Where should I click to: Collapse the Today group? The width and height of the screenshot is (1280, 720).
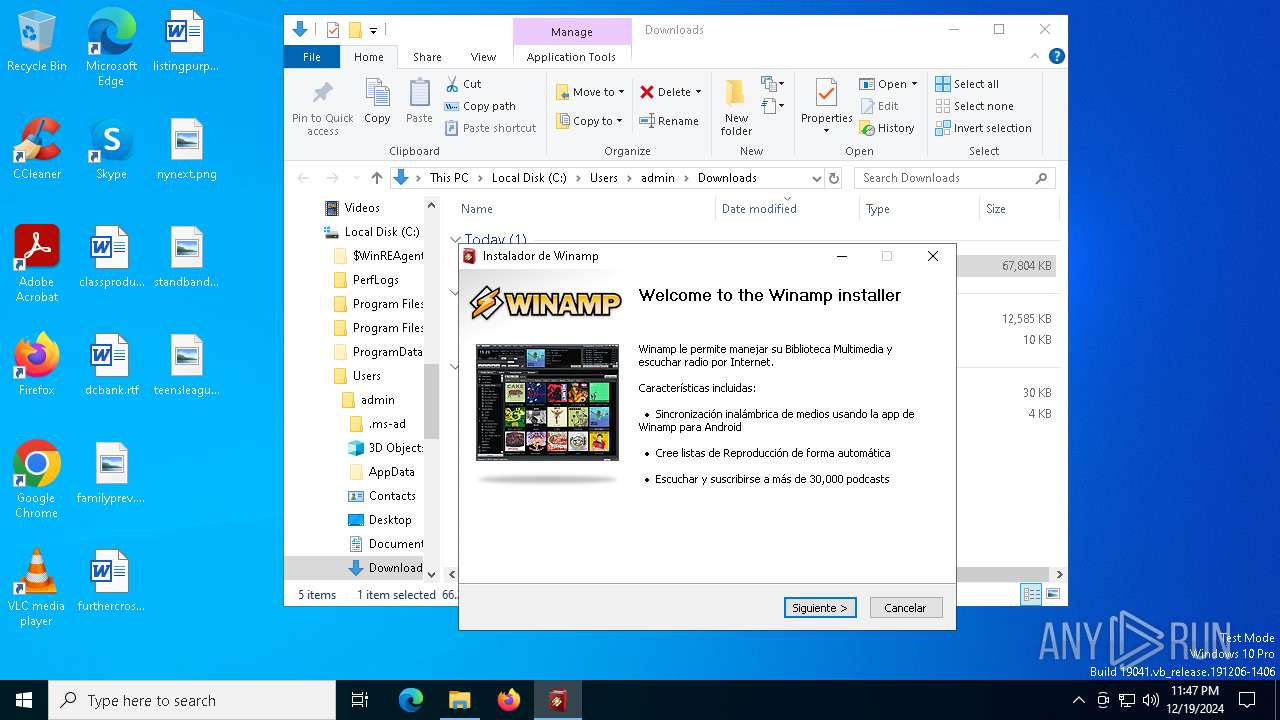[456, 240]
